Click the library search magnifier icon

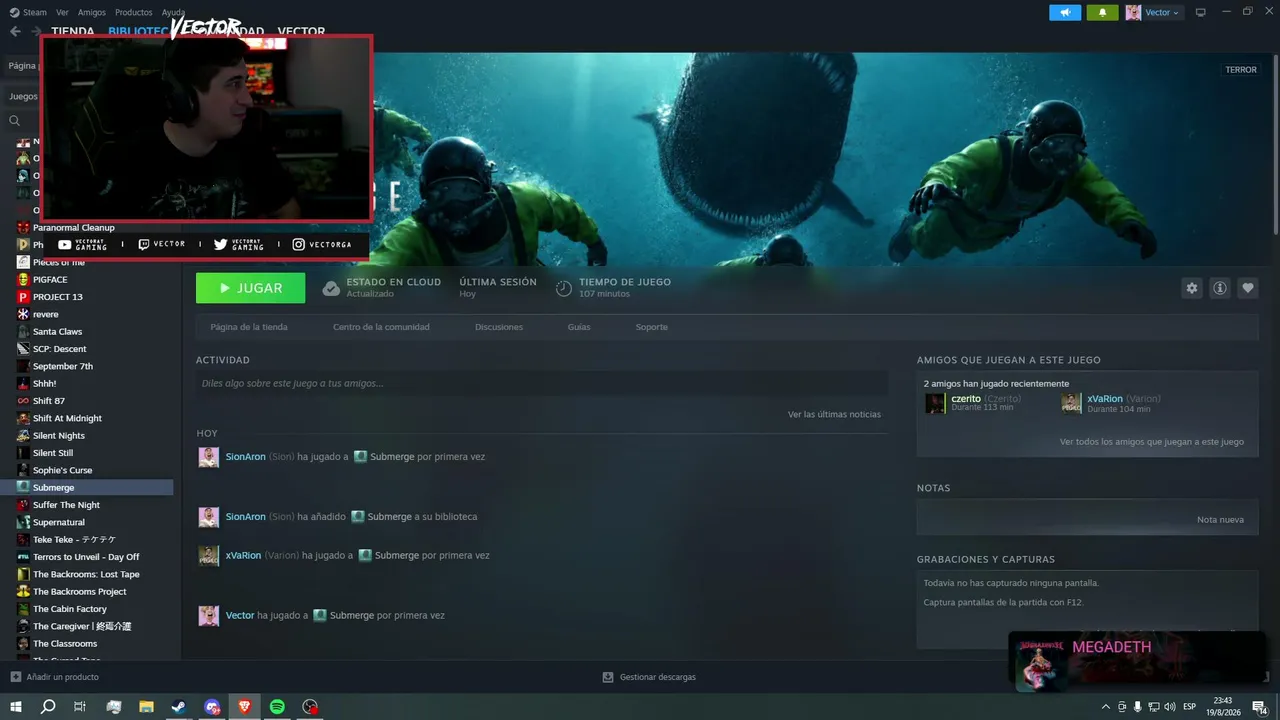click(x=14, y=120)
